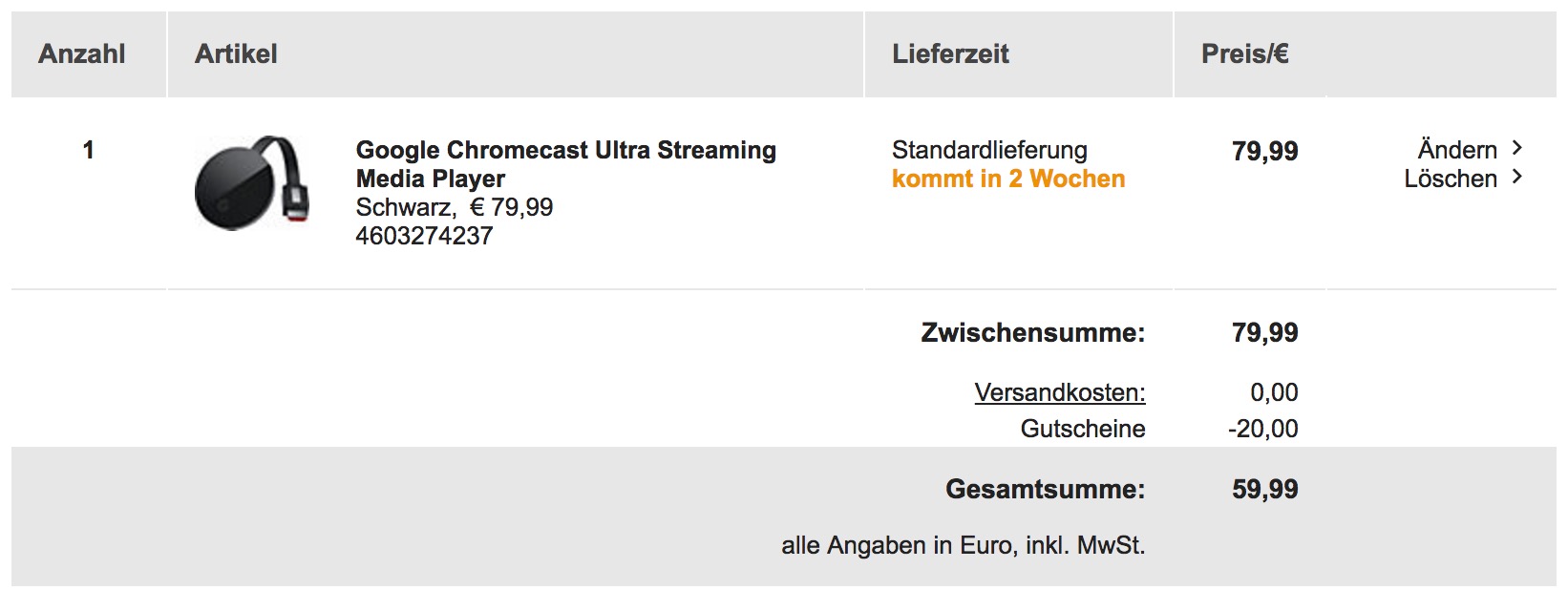The width and height of the screenshot is (1568, 590).
Task: Click the Standardlieferung delivery text
Action: coord(989,150)
